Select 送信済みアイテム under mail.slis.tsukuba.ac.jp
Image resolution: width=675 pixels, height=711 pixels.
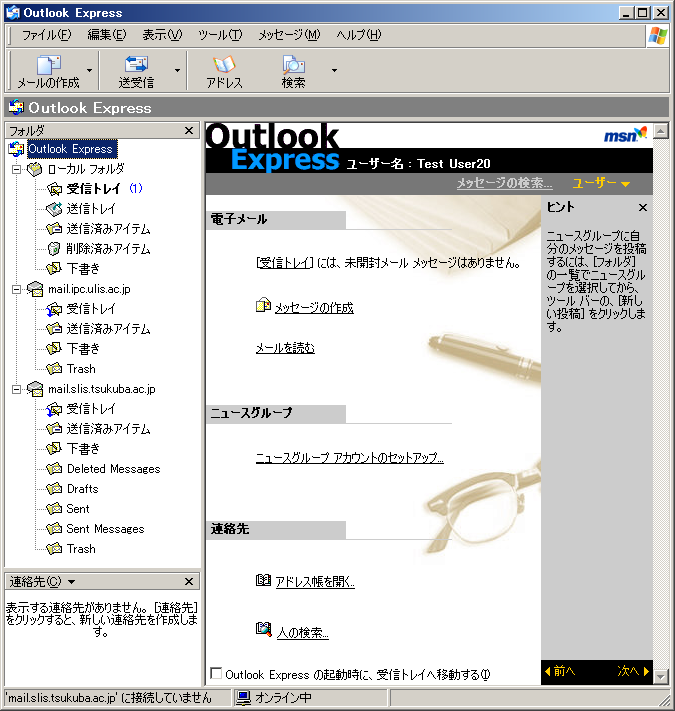(108, 429)
